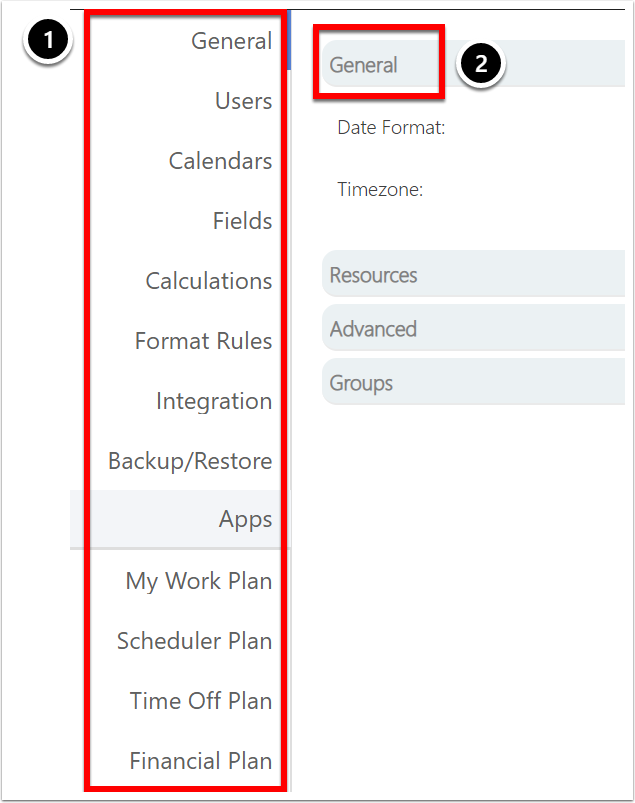This screenshot has width=635, height=803.
Task: Select Backup/Restore in sidebar
Action: coord(190,460)
